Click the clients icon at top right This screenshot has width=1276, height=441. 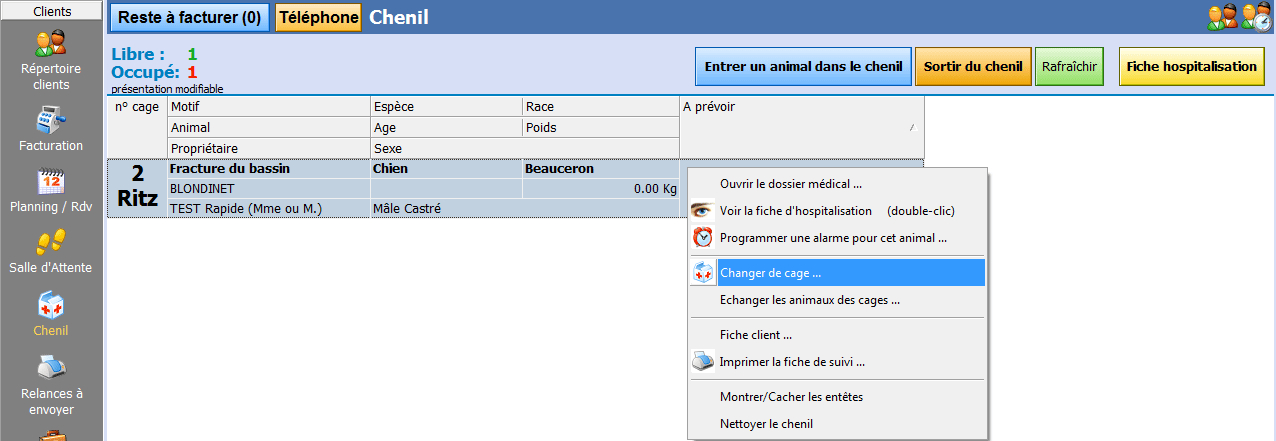click(1222, 17)
